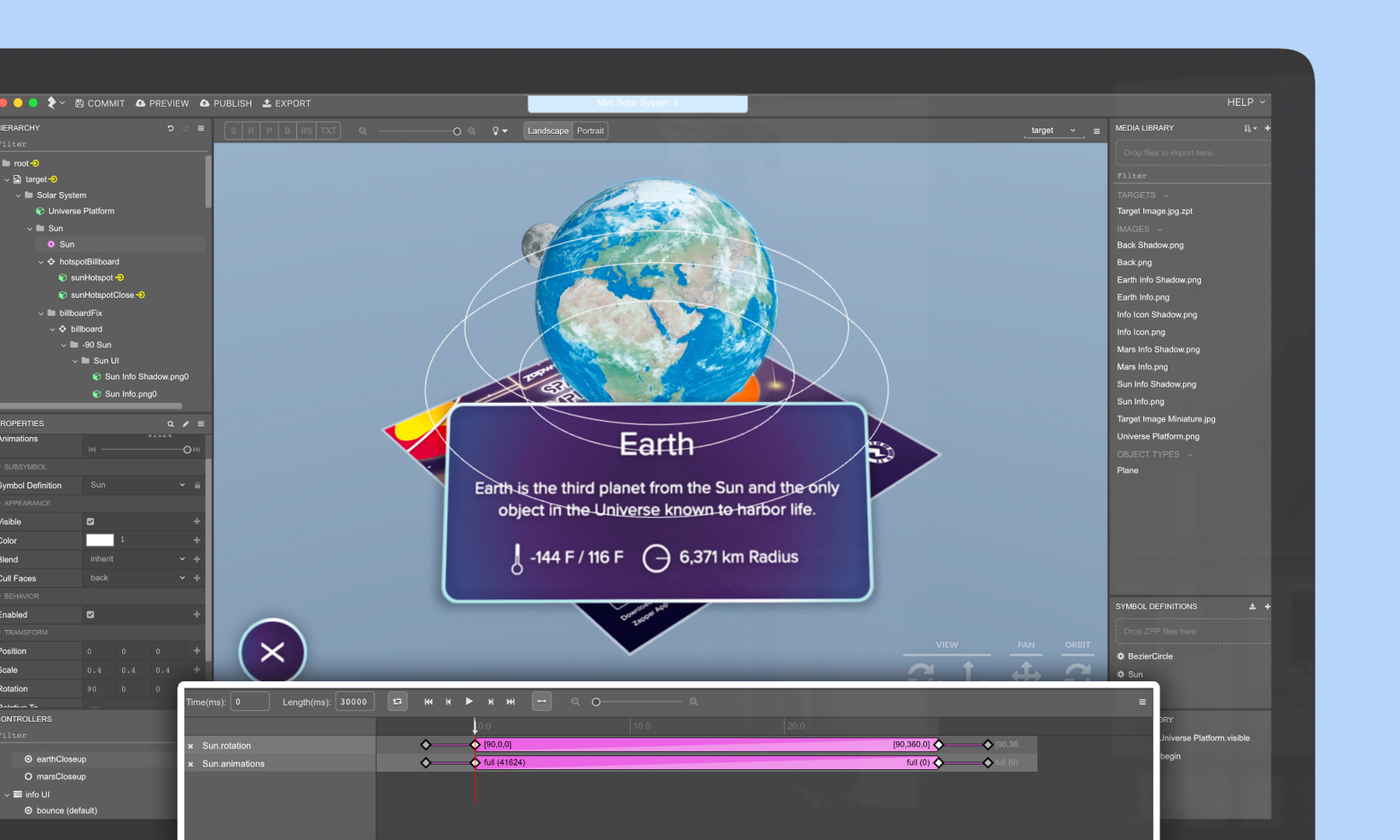This screenshot has height=840, width=1400.
Task: Toggle the R transform tool
Action: [x=251, y=131]
